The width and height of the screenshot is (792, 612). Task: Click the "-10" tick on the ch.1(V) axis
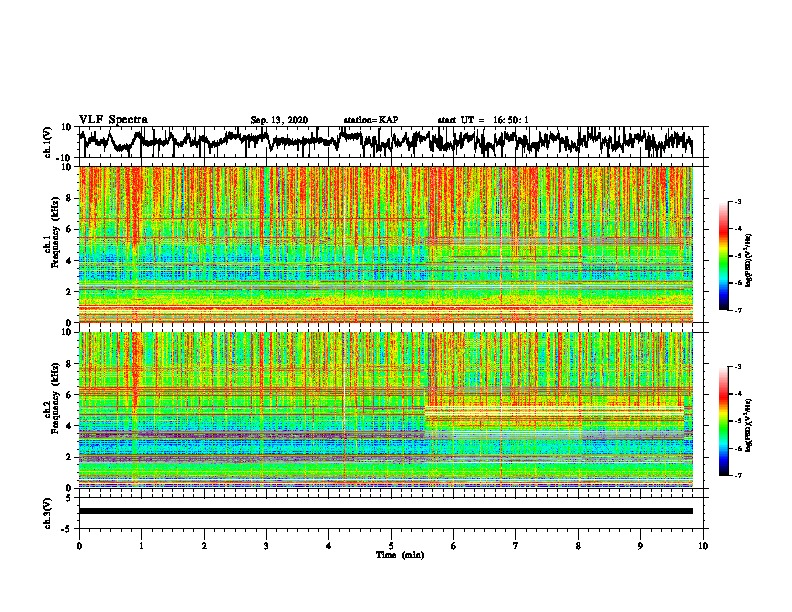65,158
